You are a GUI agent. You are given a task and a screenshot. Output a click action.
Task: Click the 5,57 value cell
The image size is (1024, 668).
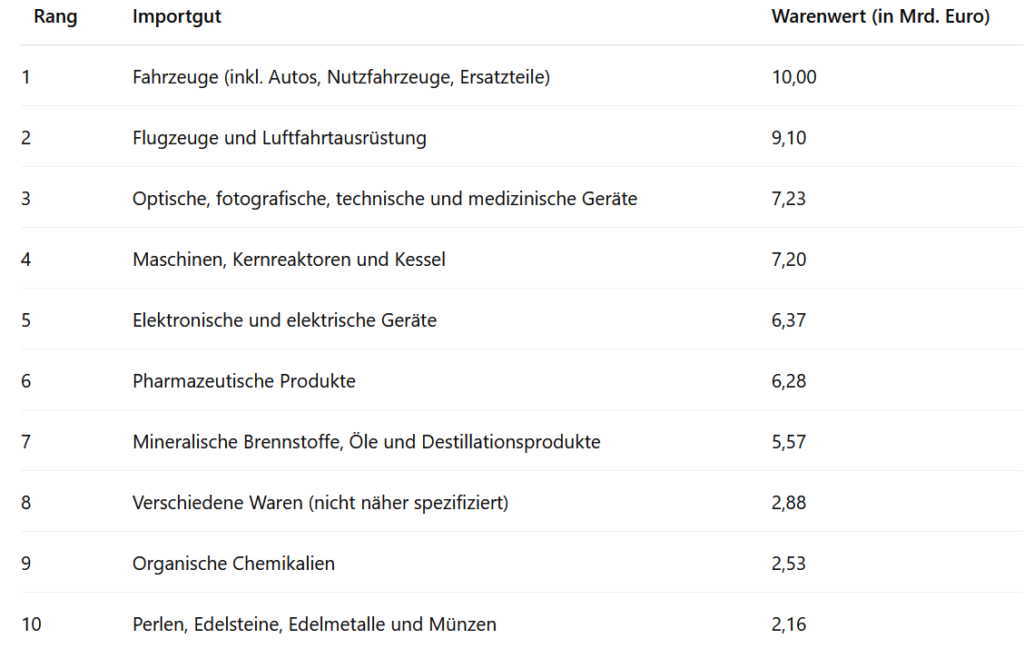pyautogui.click(x=789, y=442)
